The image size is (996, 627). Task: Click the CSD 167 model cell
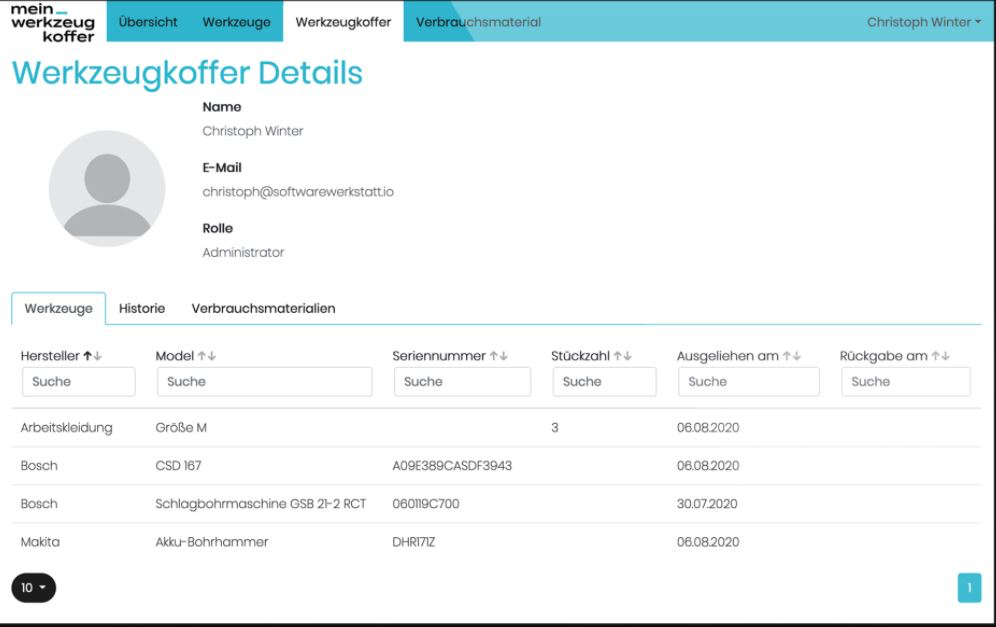[178, 466]
